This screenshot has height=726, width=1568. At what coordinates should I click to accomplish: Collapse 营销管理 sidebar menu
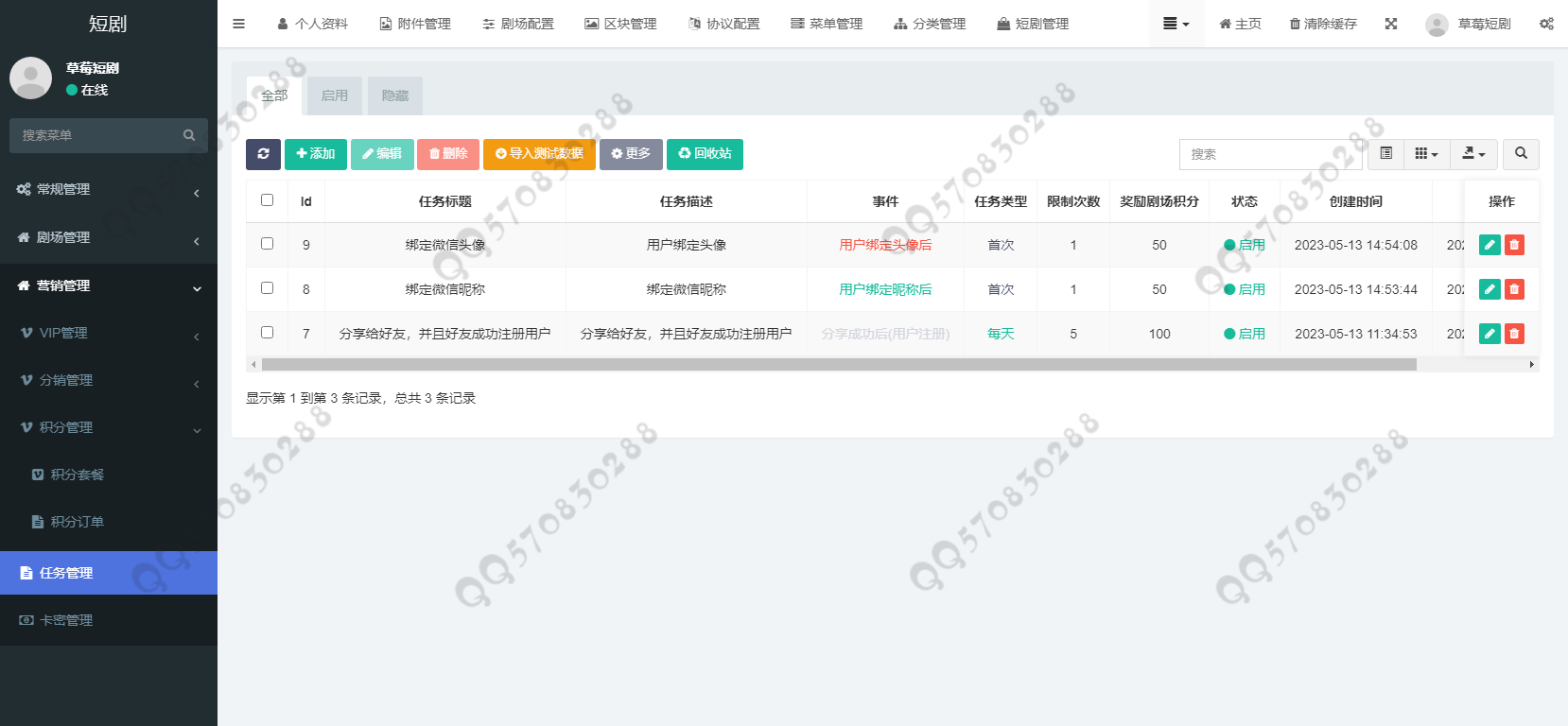pos(109,285)
